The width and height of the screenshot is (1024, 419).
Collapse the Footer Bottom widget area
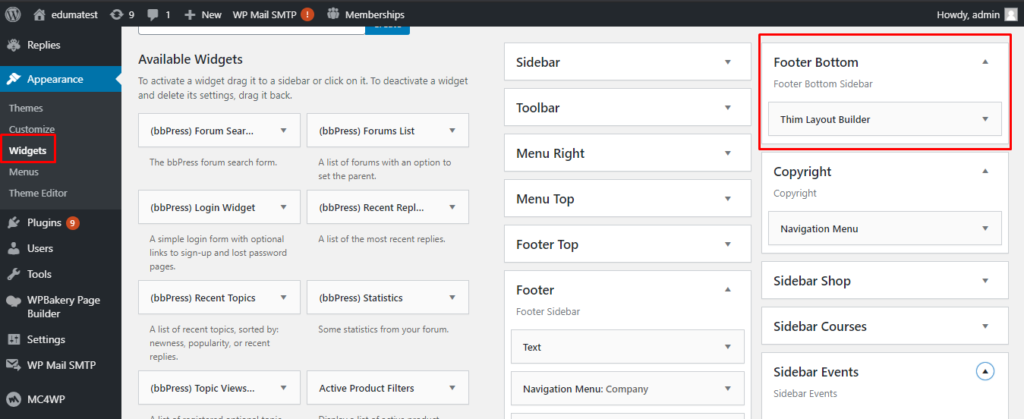click(x=985, y=62)
